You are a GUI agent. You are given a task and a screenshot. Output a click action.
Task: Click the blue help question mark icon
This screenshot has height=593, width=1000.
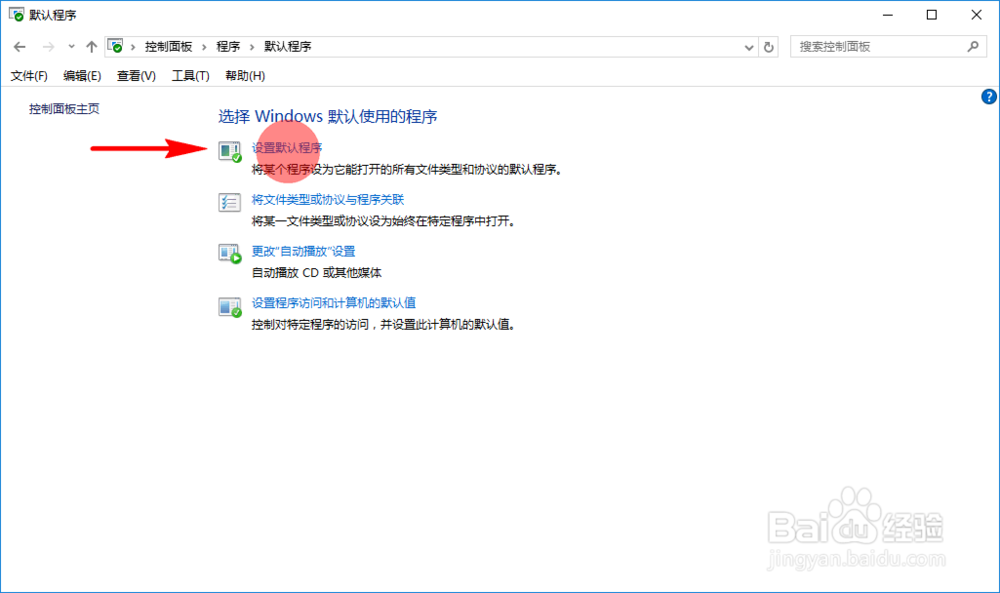989,97
